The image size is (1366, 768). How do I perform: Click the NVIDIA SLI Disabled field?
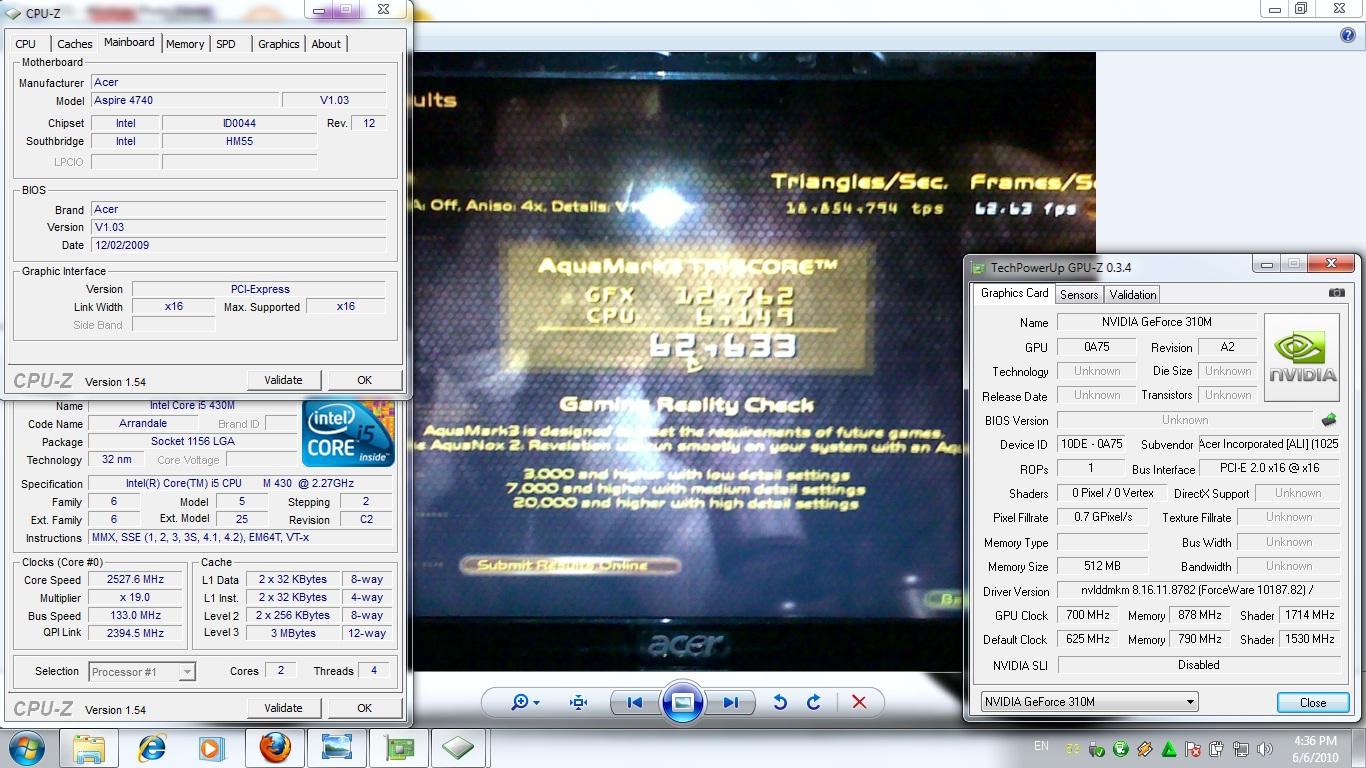point(1198,665)
